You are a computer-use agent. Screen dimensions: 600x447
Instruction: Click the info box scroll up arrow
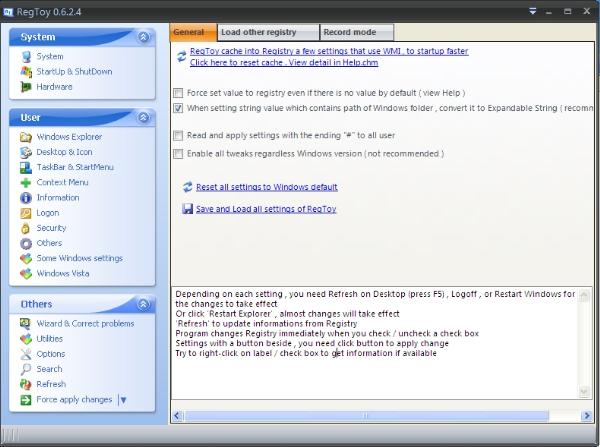(584, 295)
